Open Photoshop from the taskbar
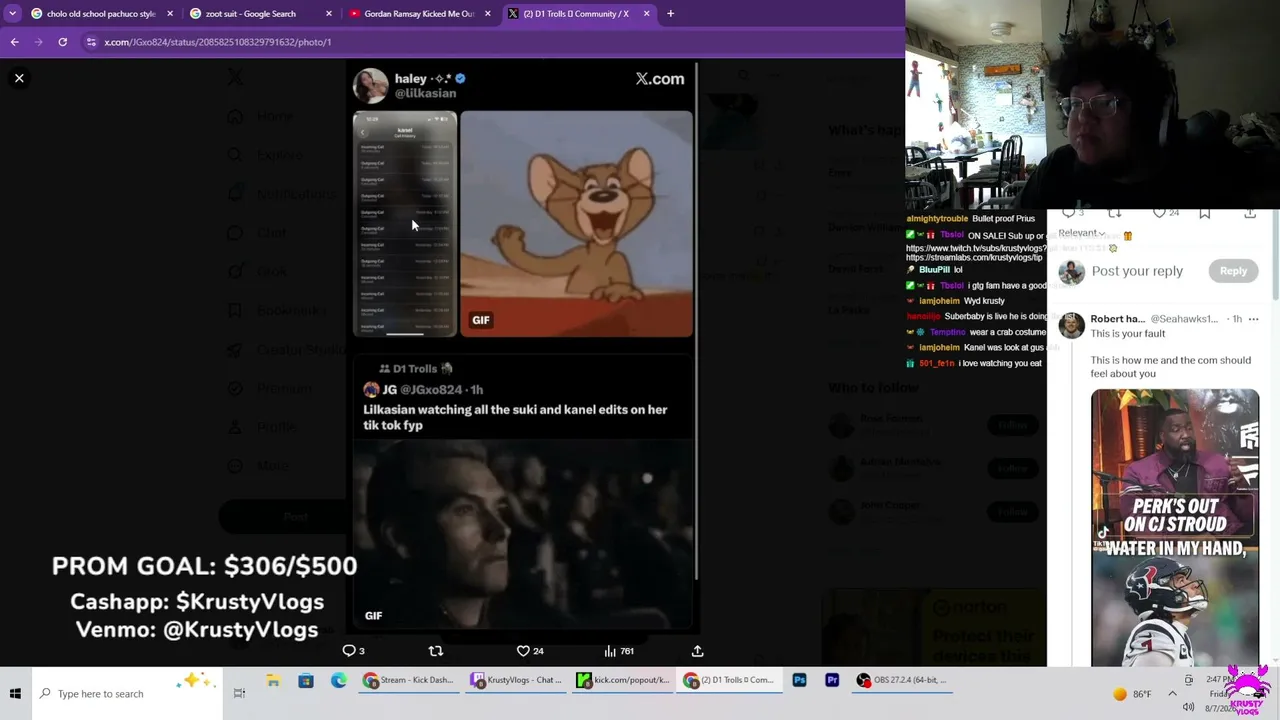The width and height of the screenshot is (1280, 720). click(799, 681)
